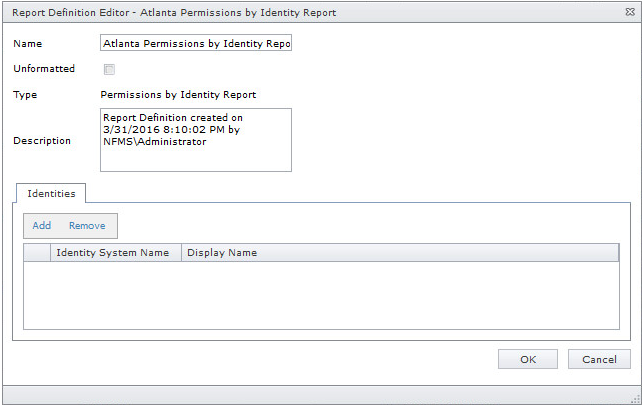Toggle the Unformatted checkbox
Screen dimensions: 643x407
109,70
